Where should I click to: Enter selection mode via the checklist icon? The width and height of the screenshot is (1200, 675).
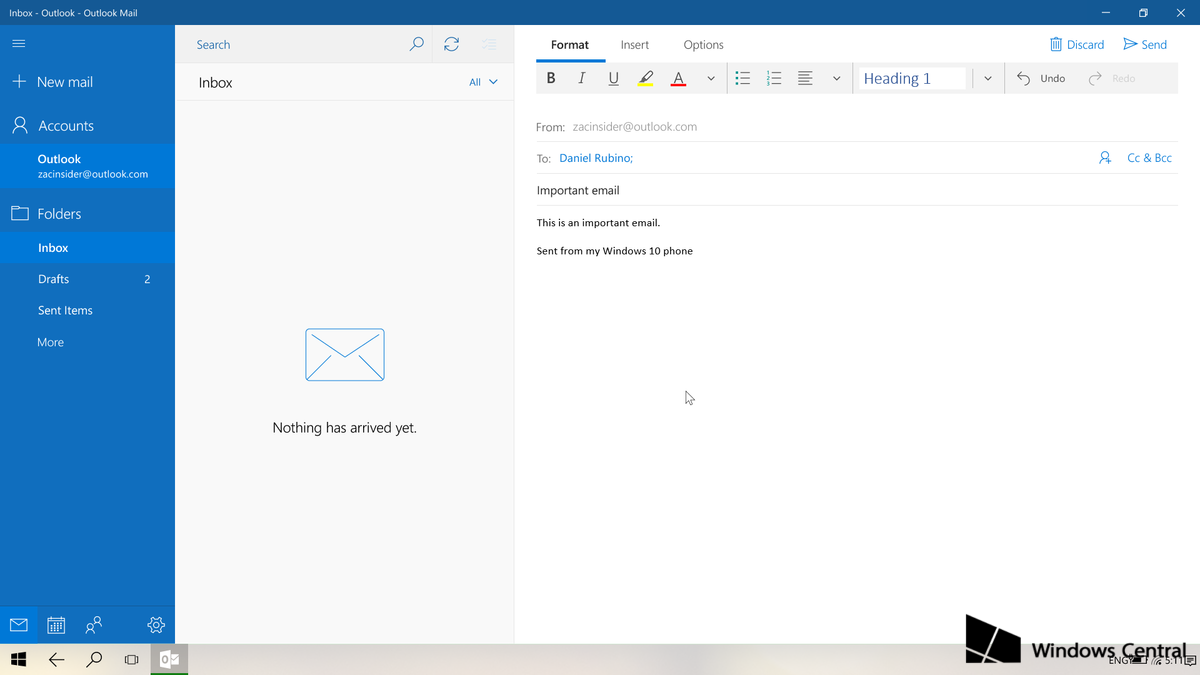pyautogui.click(x=488, y=44)
